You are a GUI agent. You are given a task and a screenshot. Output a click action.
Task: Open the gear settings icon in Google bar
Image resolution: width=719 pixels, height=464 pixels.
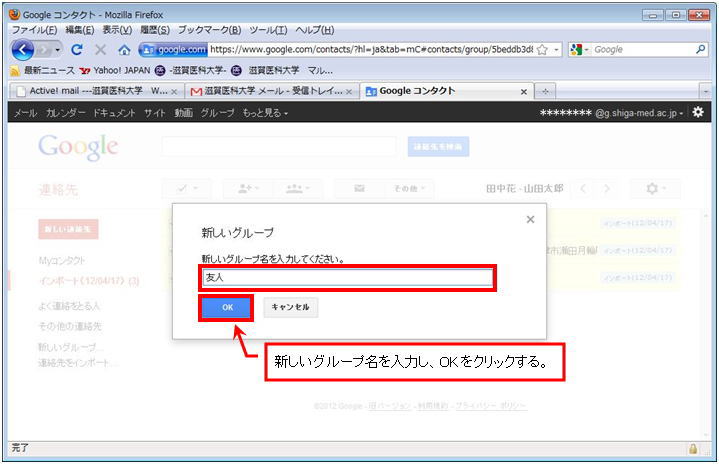tap(698, 112)
